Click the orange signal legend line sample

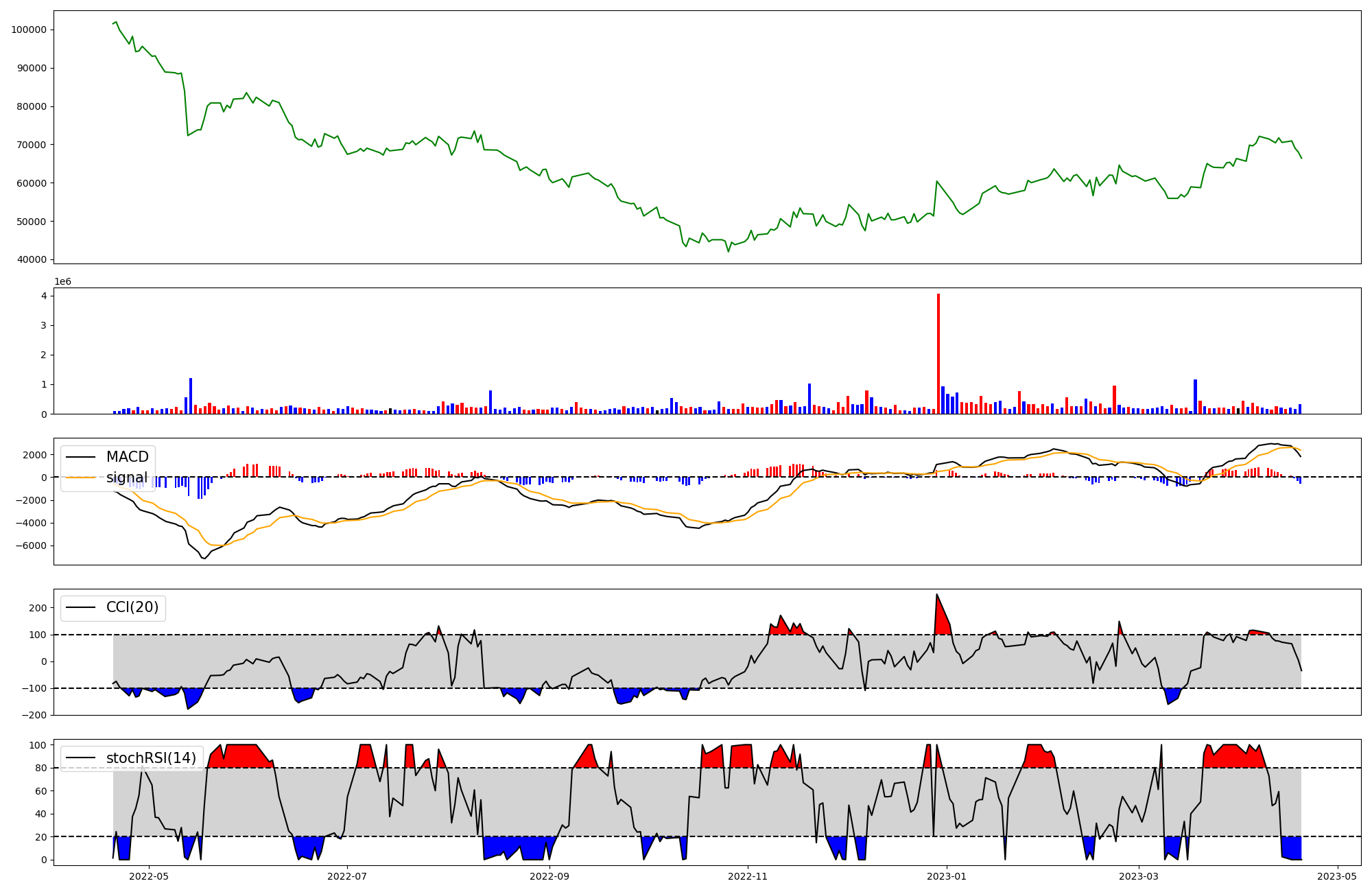[x=81, y=478]
